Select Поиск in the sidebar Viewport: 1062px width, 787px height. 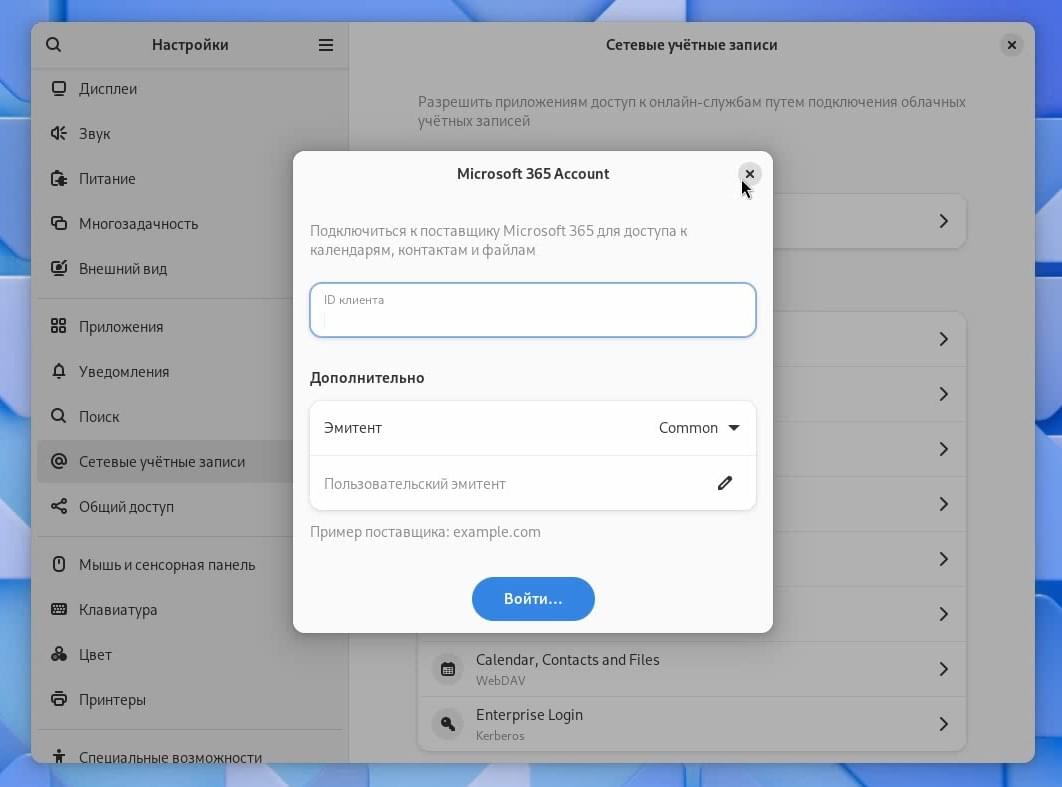pyautogui.click(x=190, y=416)
